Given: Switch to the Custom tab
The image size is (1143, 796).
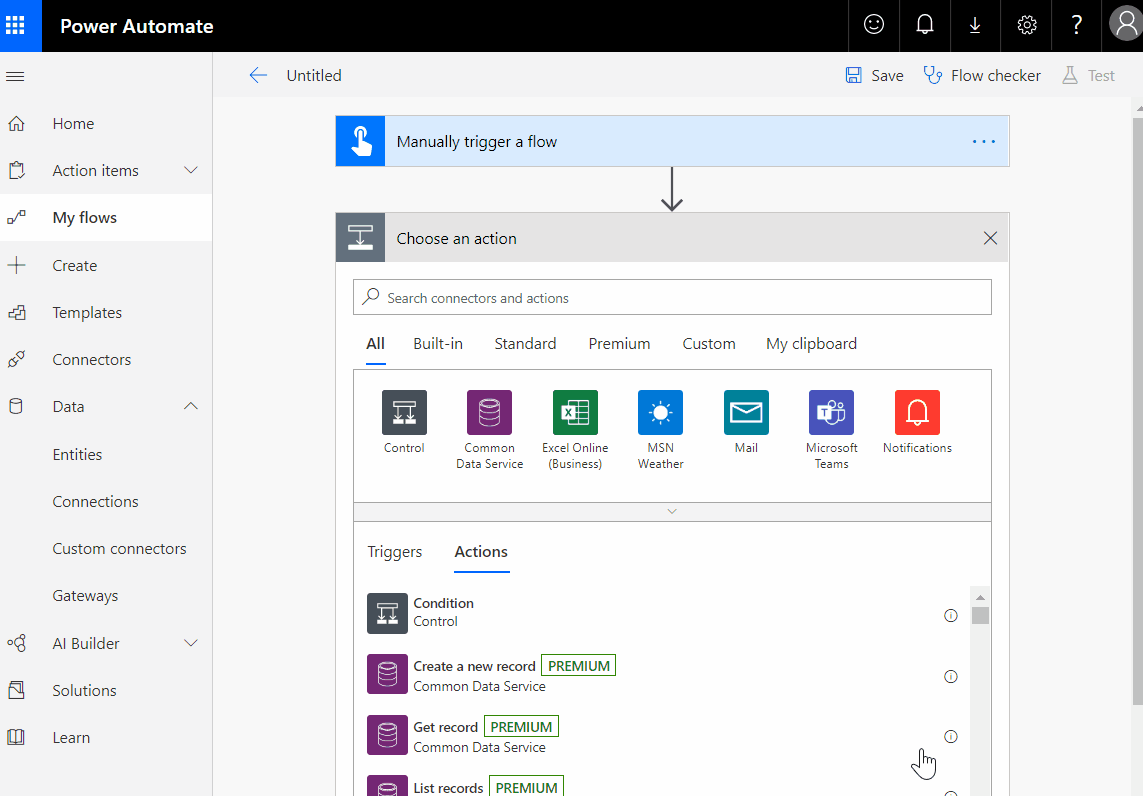Looking at the screenshot, I should pos(709,343).
